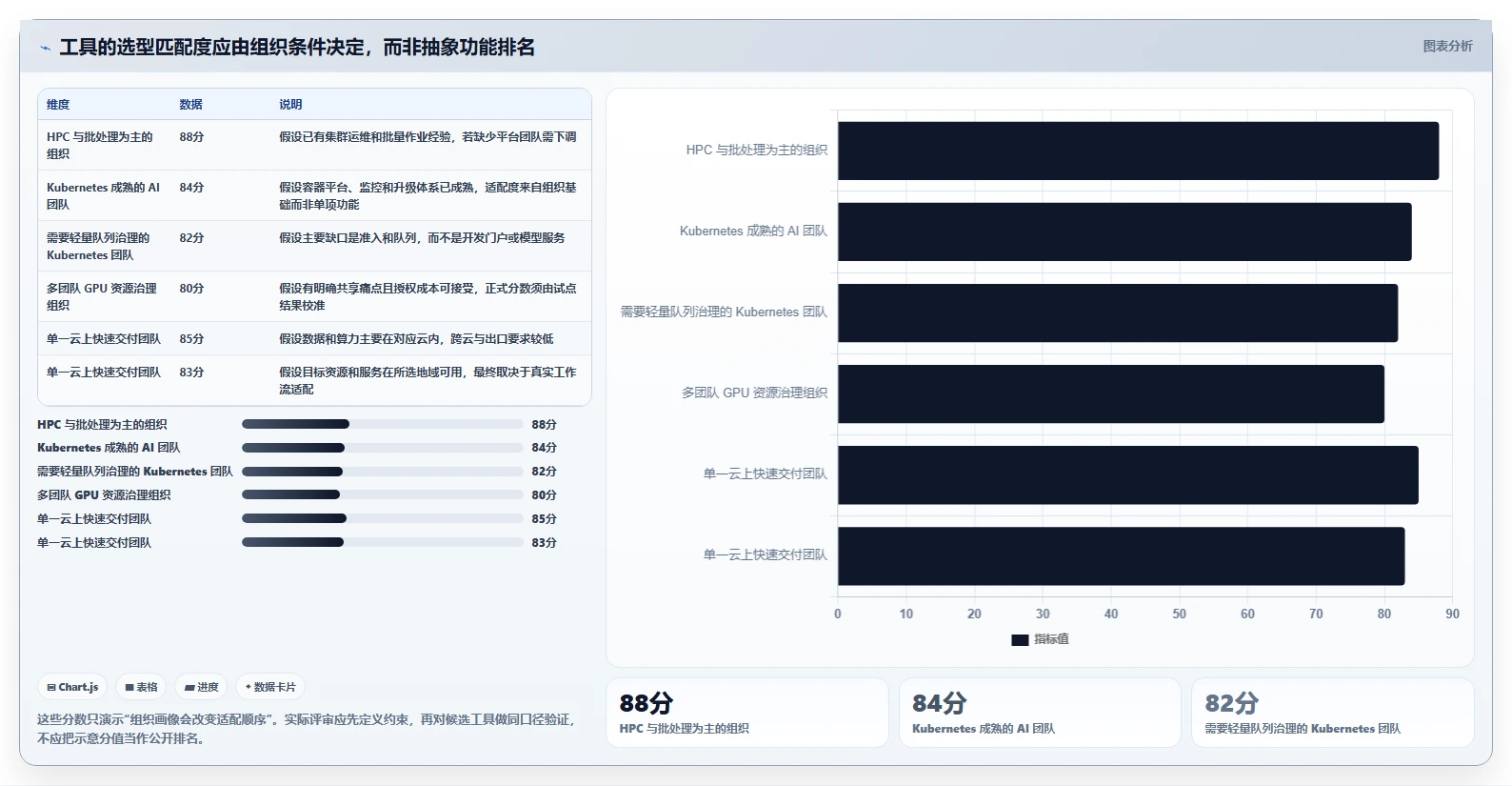Screen dimensions: 1512x786
Task: Open the 88分 HPC data card
Action: (747, 713)
